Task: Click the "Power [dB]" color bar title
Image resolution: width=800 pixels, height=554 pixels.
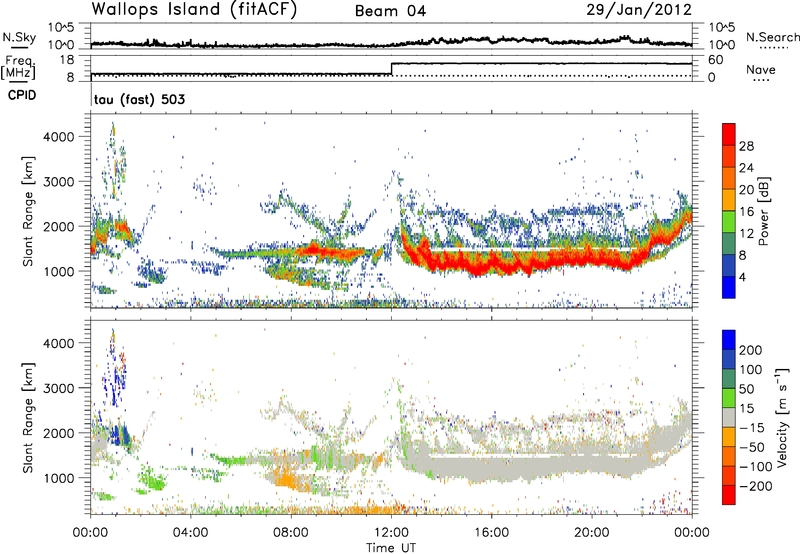Action: pyautogui.click(x=764, y=211)
